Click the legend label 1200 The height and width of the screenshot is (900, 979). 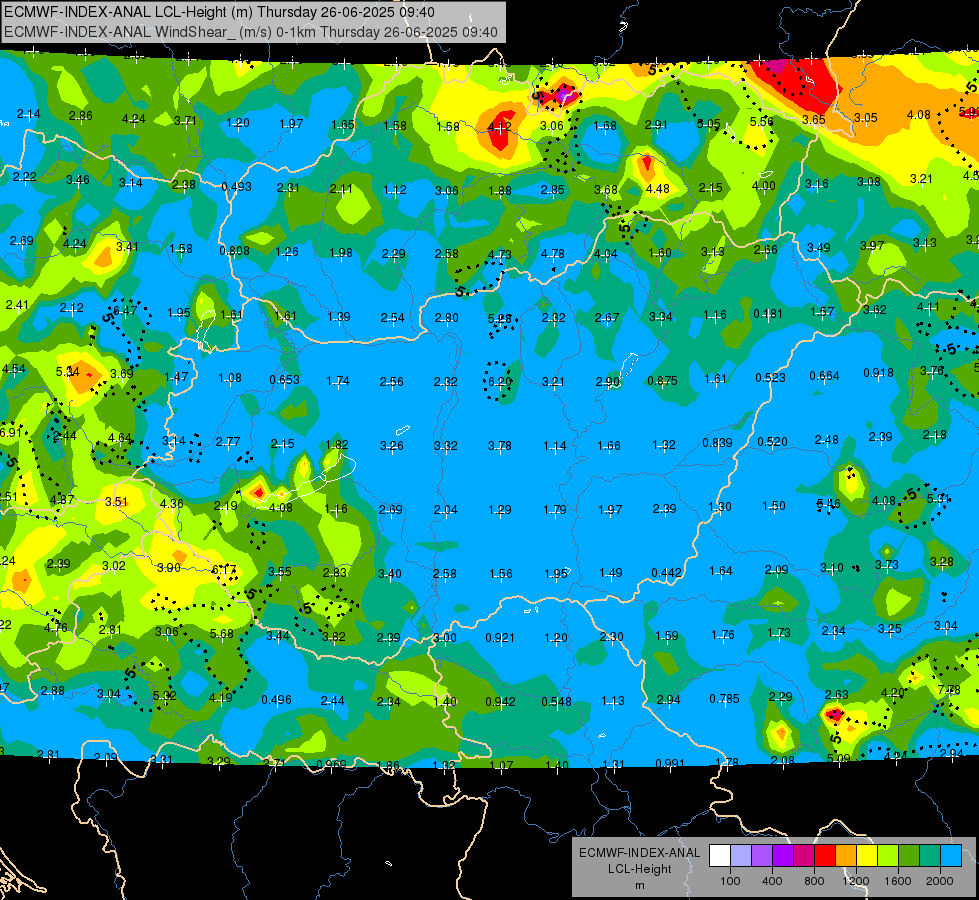tap(856, 881)
